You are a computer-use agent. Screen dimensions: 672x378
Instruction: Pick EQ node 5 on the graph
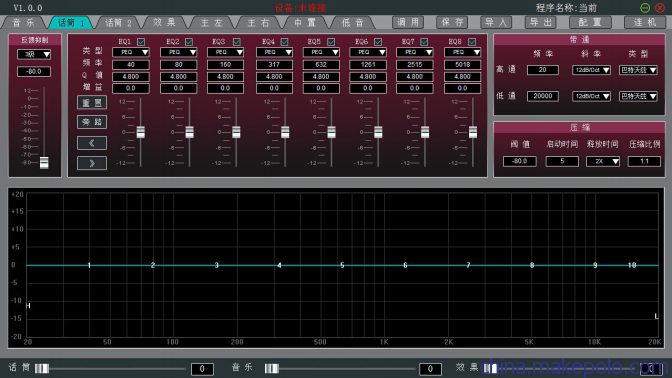342,265
